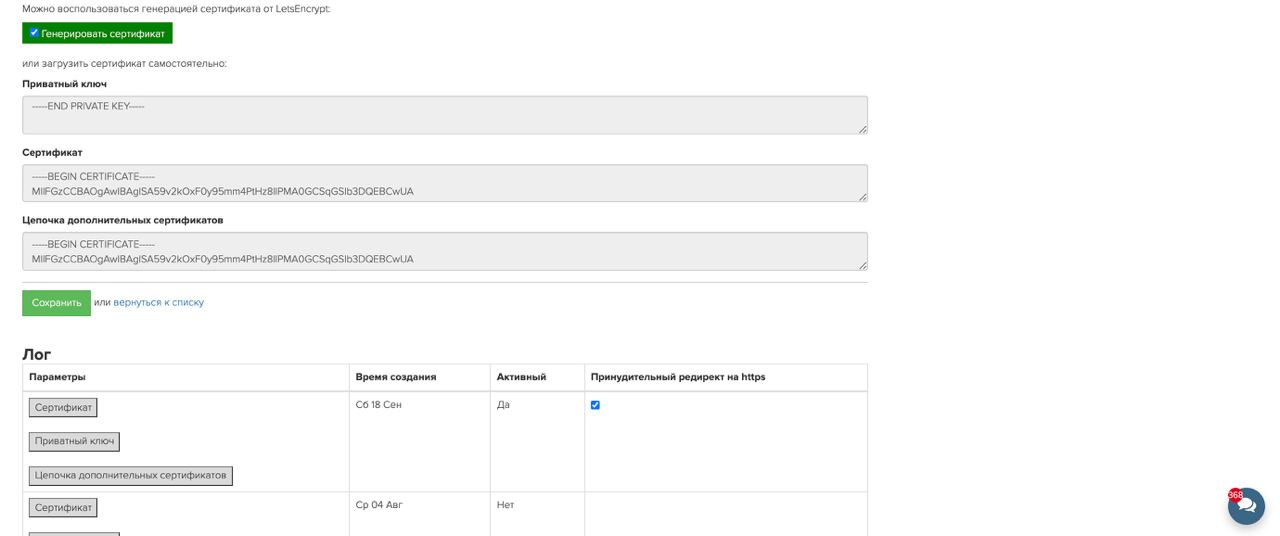
Task: Follow the вернуться к списку link
Action: click(x=158, y=302)
